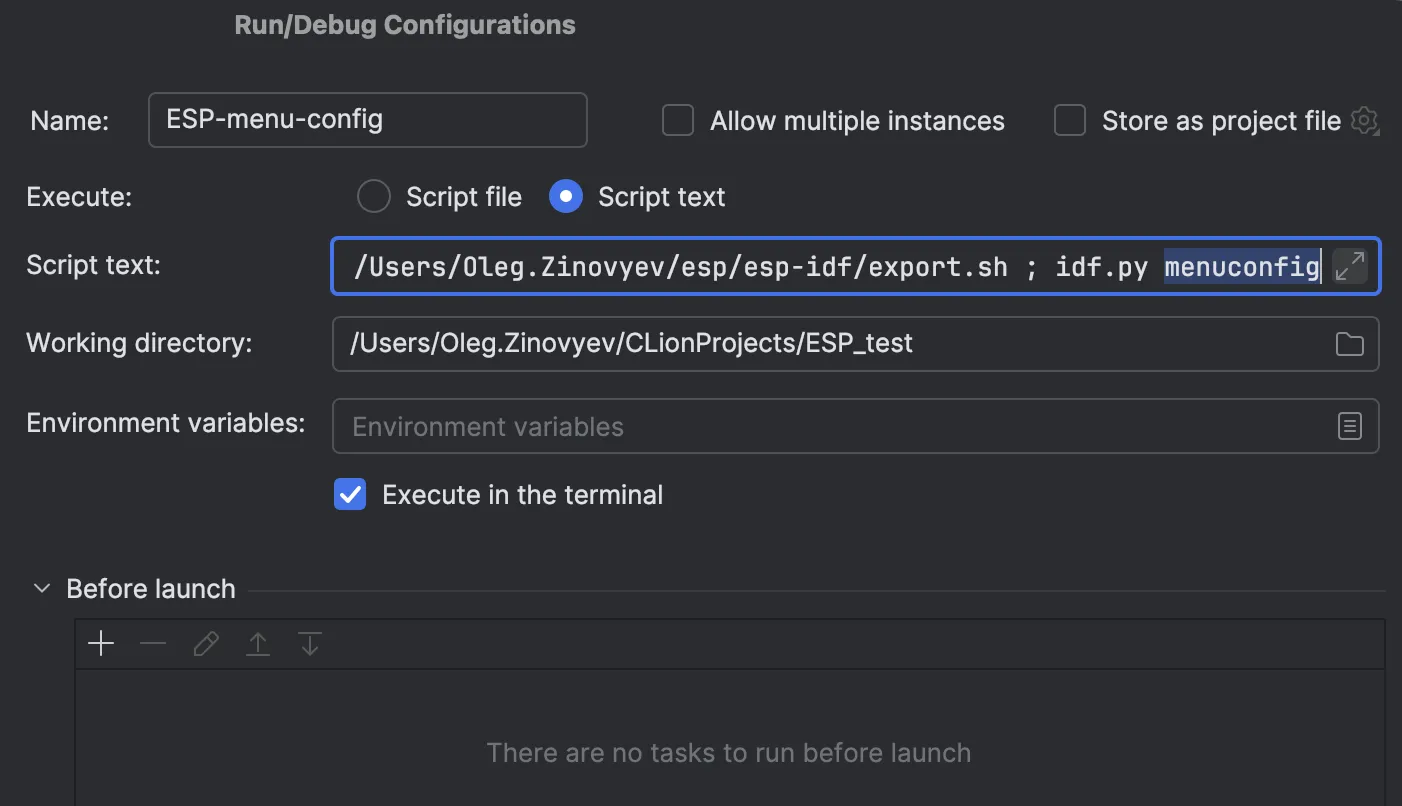This screenshot has height=806, width=1402.
Task: Click the empty Before launch tasks list
Action: pos(728,740)
